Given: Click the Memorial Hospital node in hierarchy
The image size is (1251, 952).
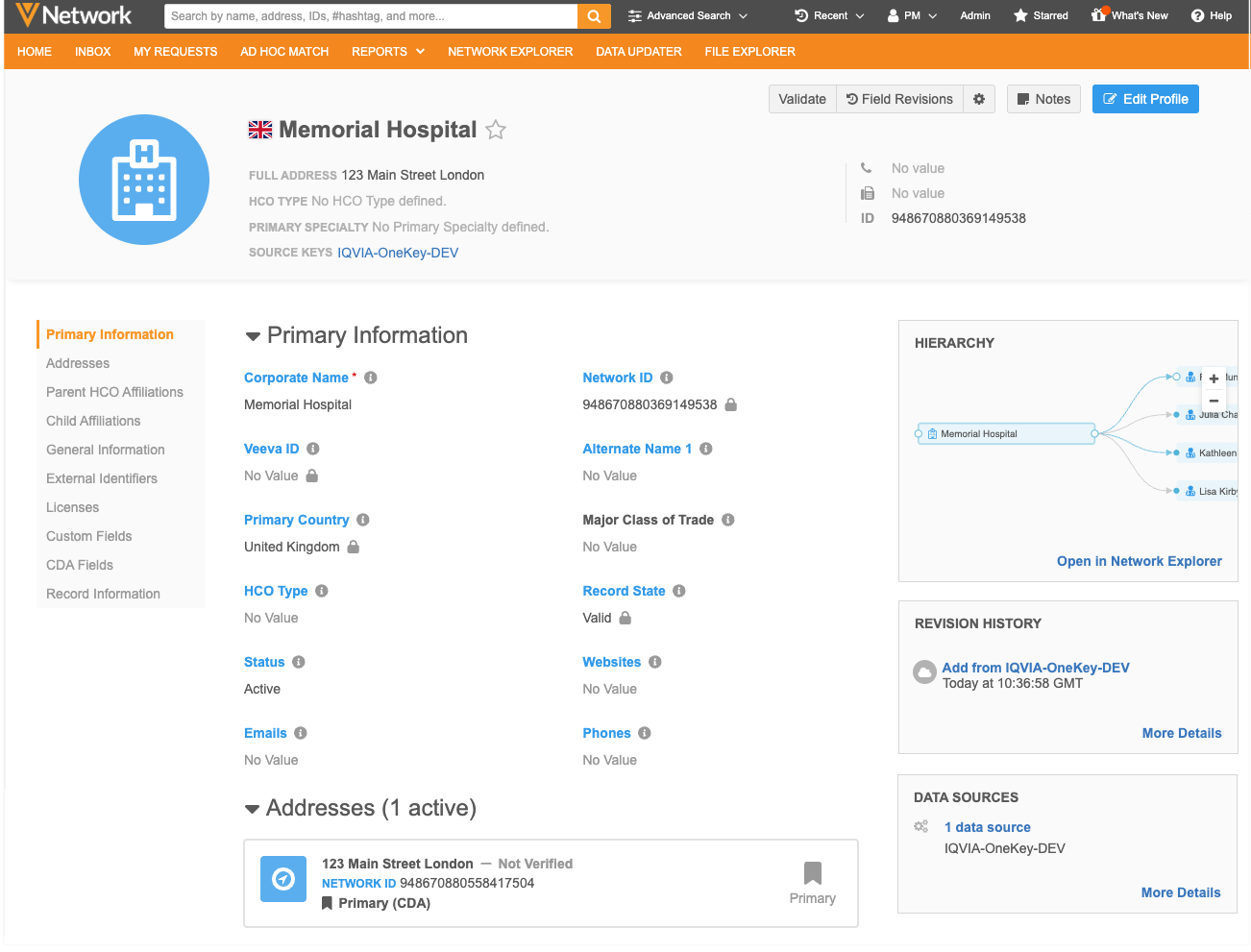Looking at the screenshot, I should (x=1005, y=434).
